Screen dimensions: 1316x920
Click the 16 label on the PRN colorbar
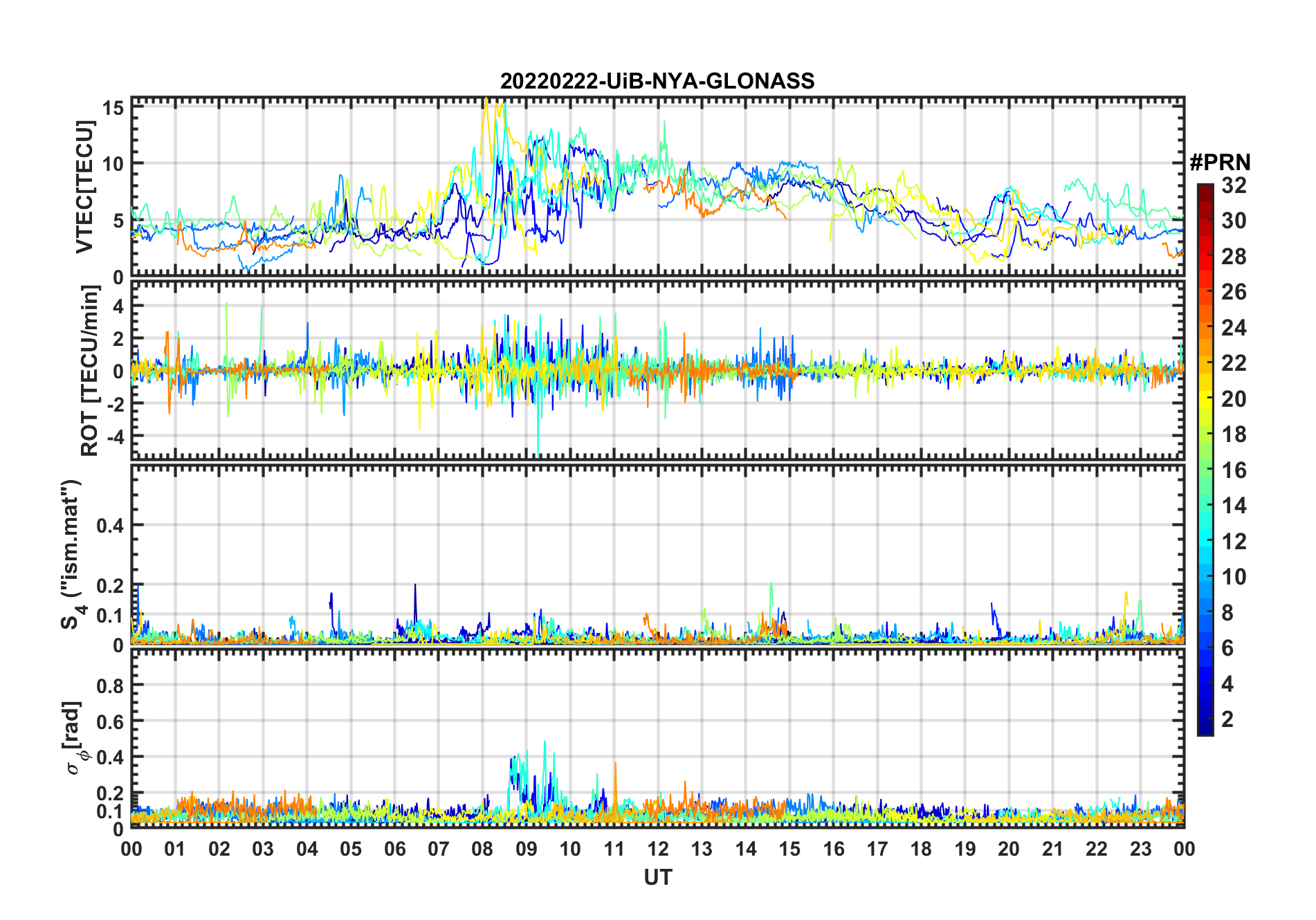coord(1234,470)
